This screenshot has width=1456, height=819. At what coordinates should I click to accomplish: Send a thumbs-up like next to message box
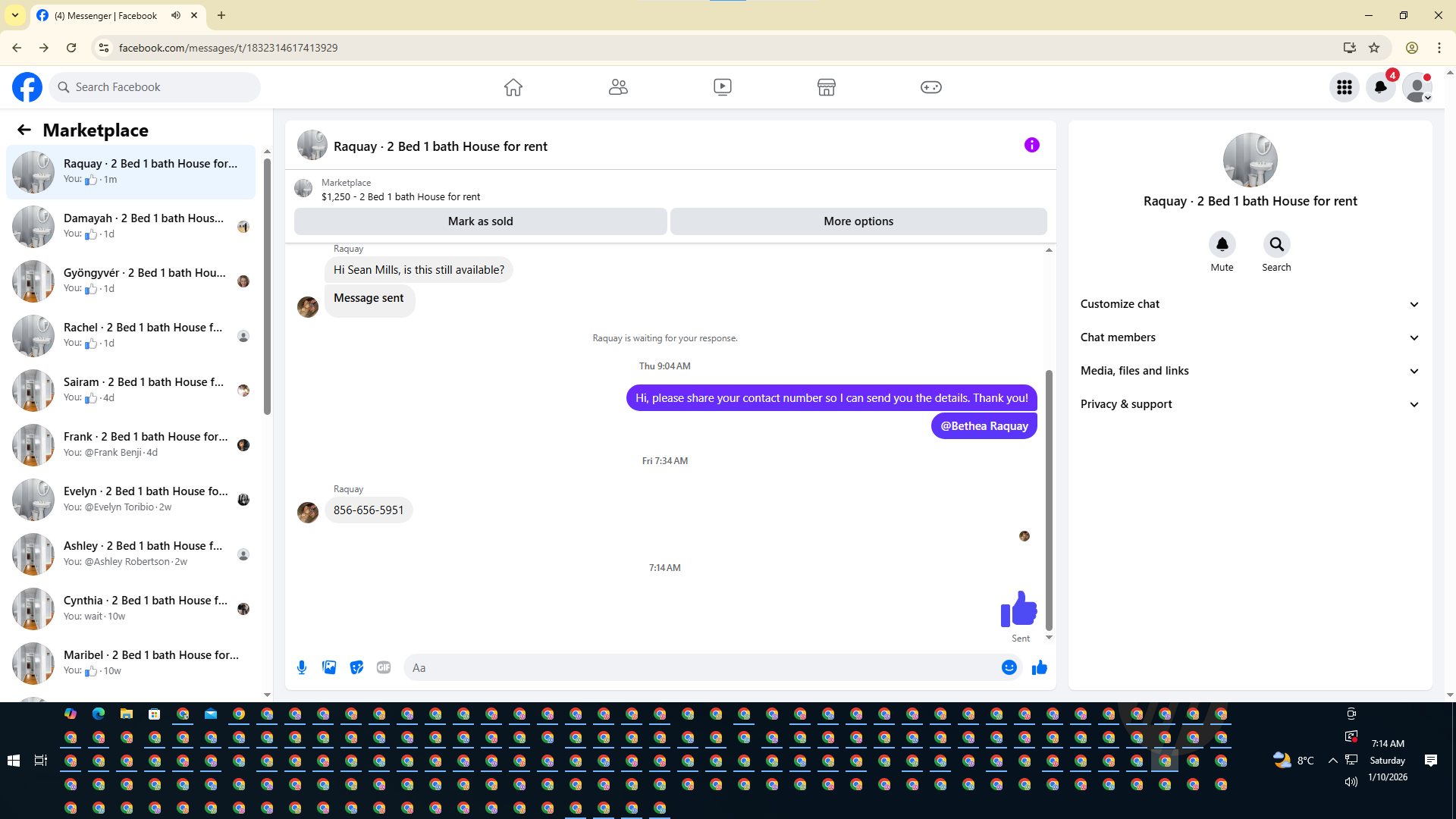[x=1039, y=667]
